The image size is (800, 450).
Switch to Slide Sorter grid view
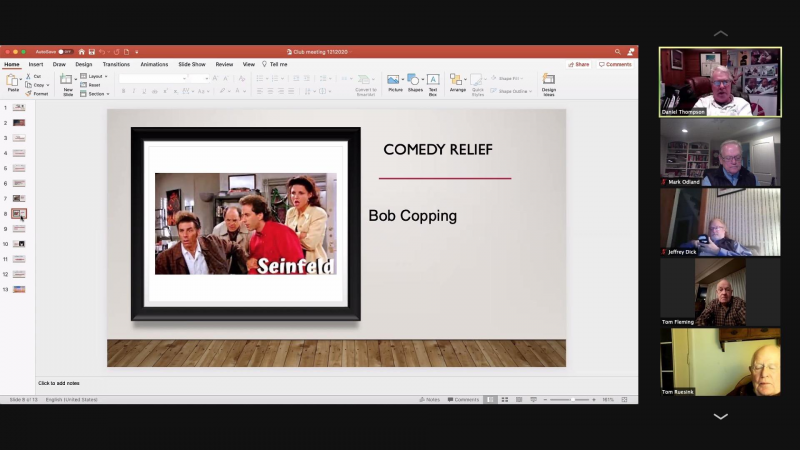click(x=505, y=399)
